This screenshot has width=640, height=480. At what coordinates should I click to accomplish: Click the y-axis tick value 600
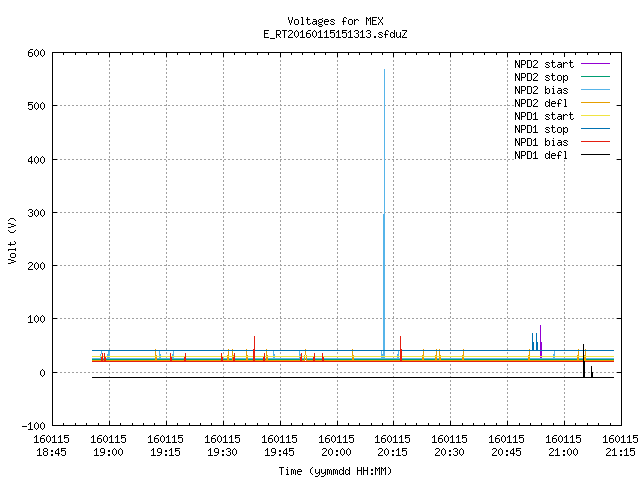(36, 53)
